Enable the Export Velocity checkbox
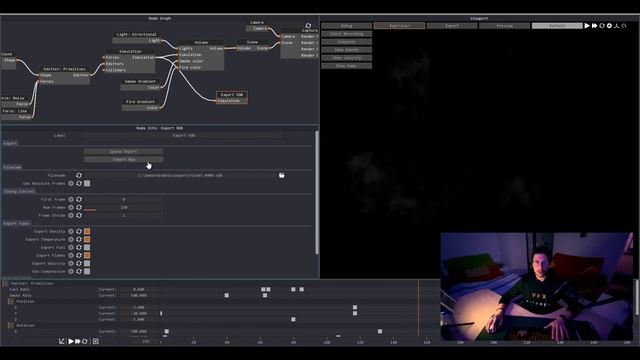 87,263
